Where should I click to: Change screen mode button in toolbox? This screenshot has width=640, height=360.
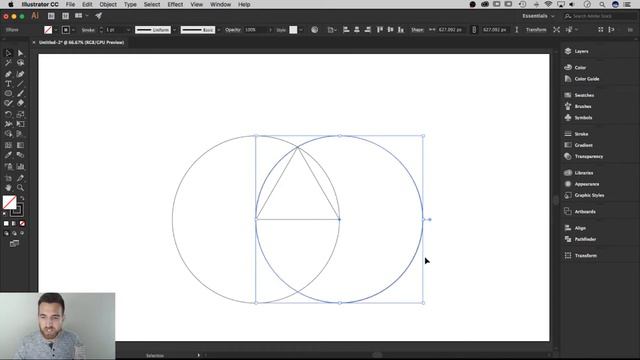pos(14,244)
